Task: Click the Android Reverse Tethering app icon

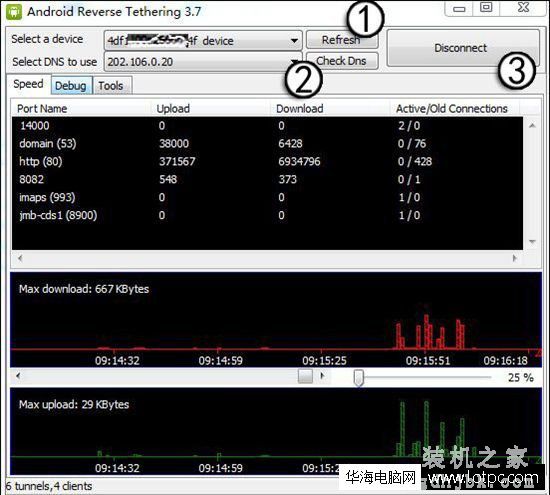Action: point(14,12)
